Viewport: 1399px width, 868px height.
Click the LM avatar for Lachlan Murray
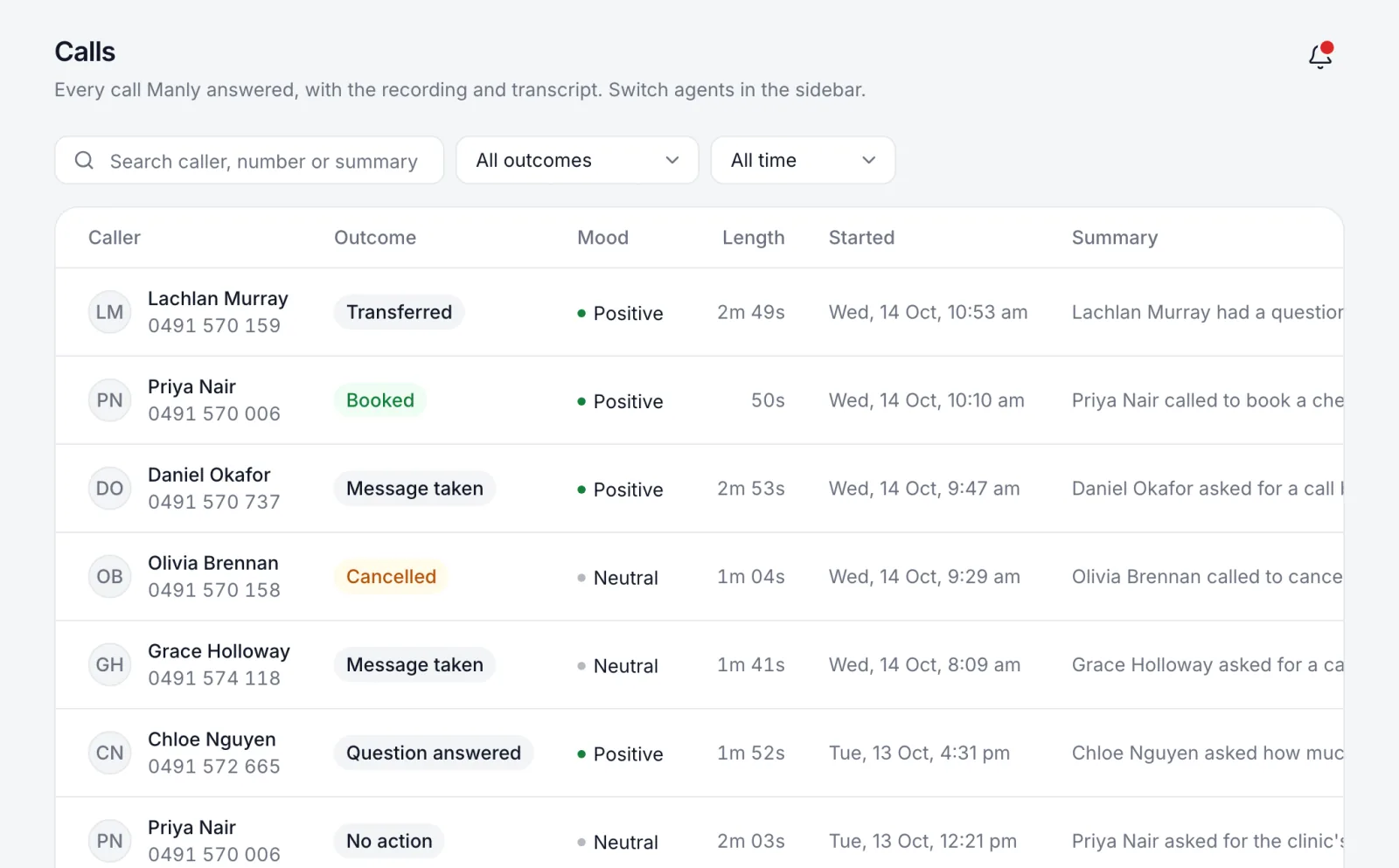[109, 312]
